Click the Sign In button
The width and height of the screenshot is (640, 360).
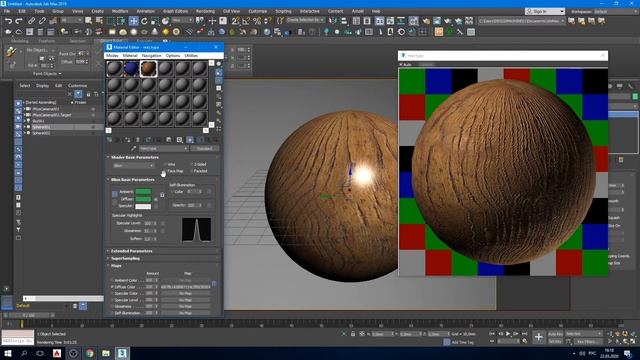(x=545, y=11)
